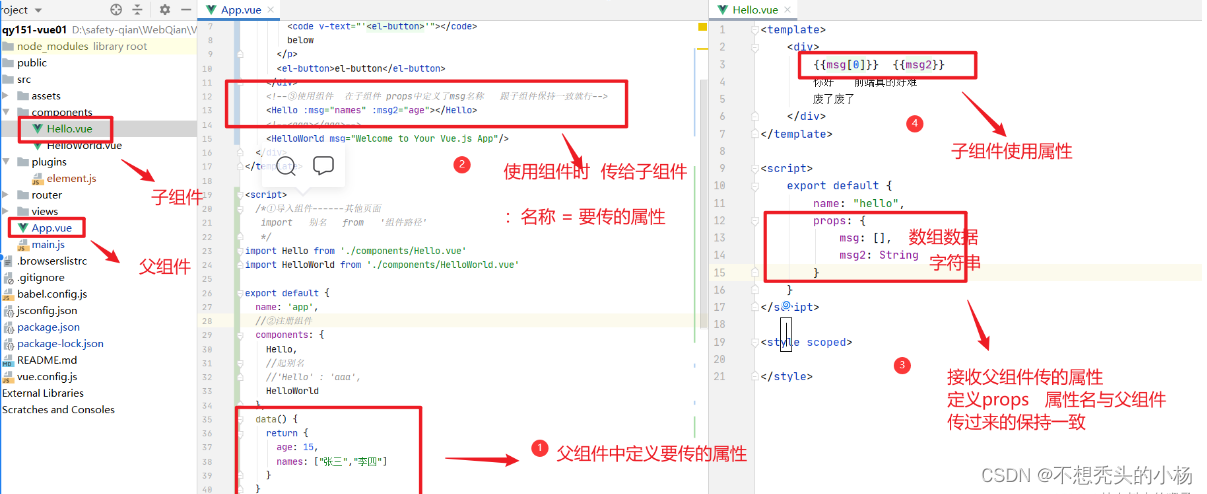The height and width of the screenshot is (494, 1207).
Task: Click {{msg[0]}} in Hello.vue
Action: [846, 64]
